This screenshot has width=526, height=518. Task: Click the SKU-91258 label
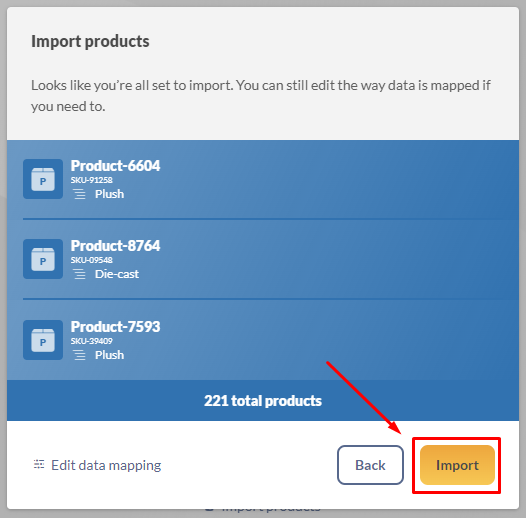click(92, 180)
